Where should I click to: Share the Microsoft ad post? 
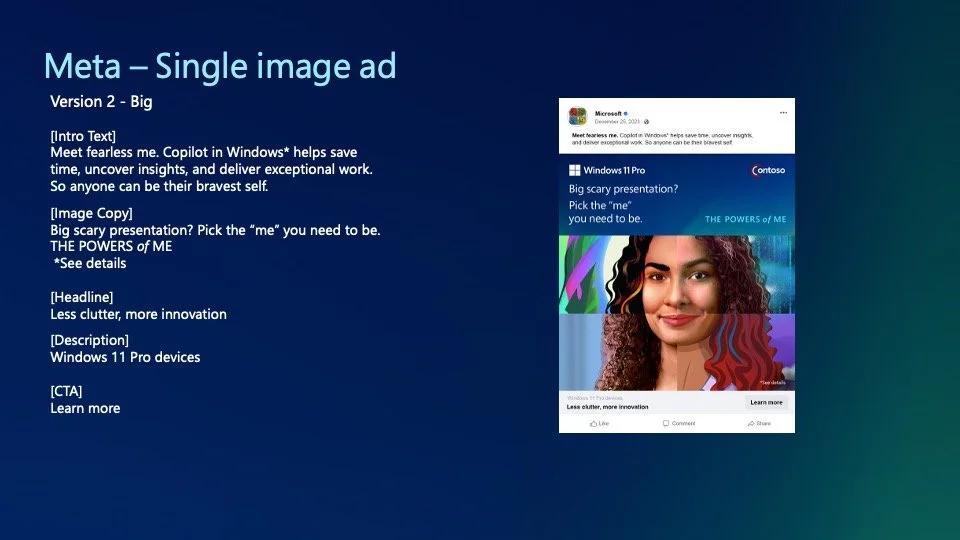pyautogui.click(x=759, y=424)
